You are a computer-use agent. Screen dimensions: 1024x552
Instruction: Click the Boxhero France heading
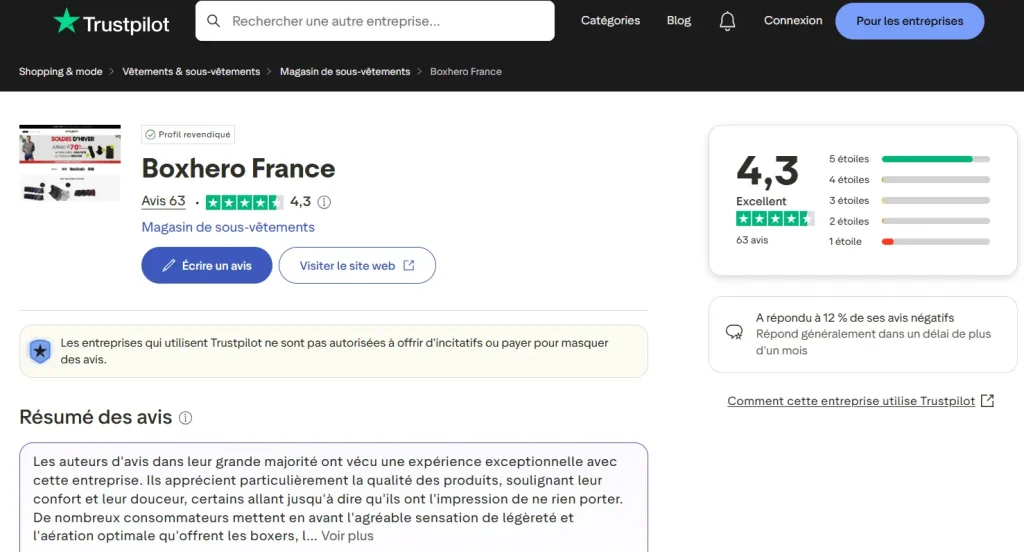[x=238, y=169]
